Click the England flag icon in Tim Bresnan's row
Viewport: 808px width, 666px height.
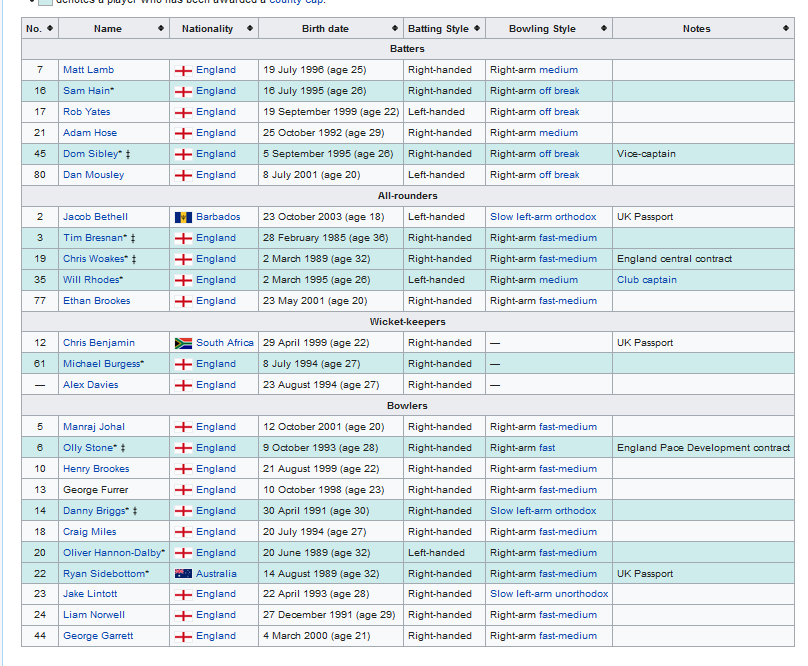[183, 239]
